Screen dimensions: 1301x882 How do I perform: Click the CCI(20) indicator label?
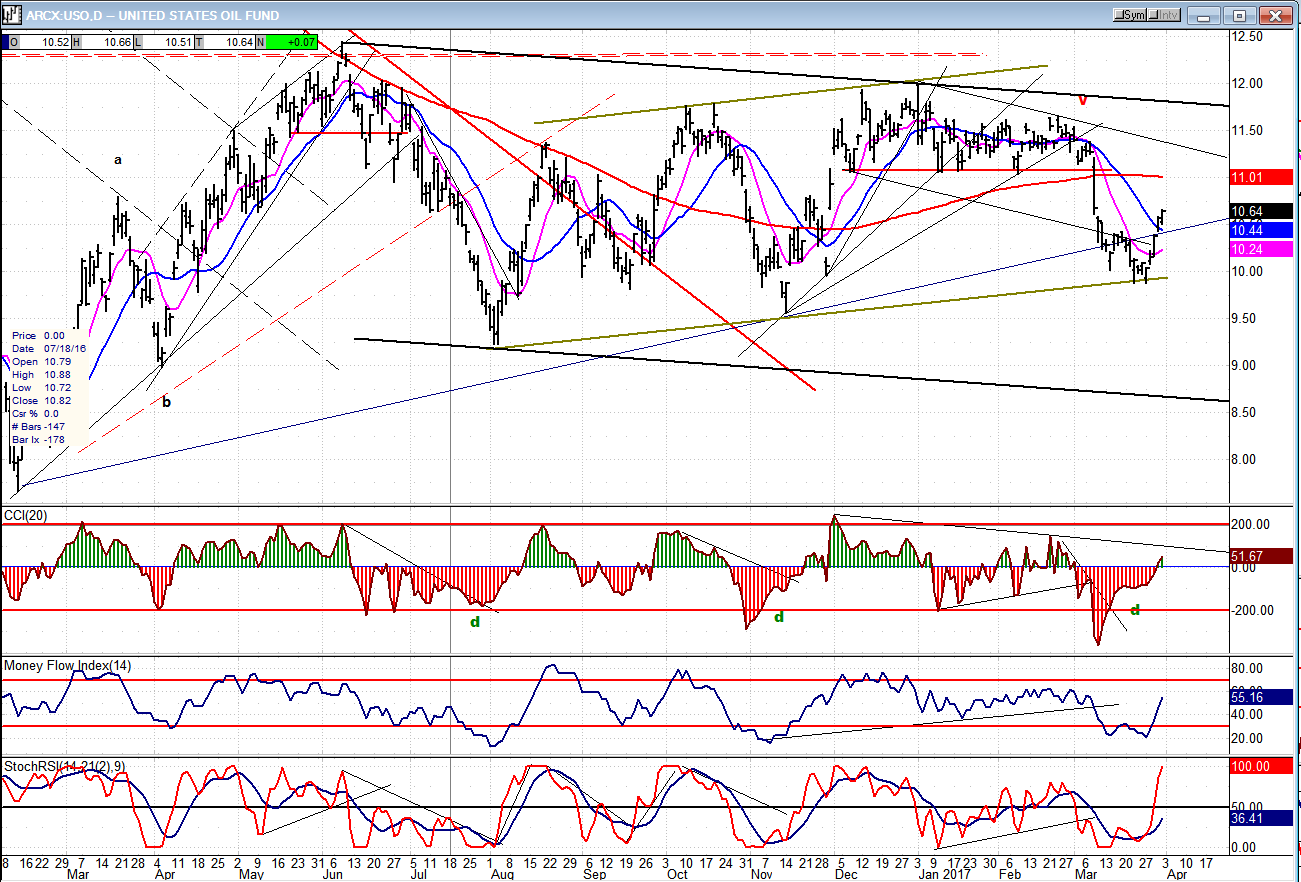click(26, 515)
